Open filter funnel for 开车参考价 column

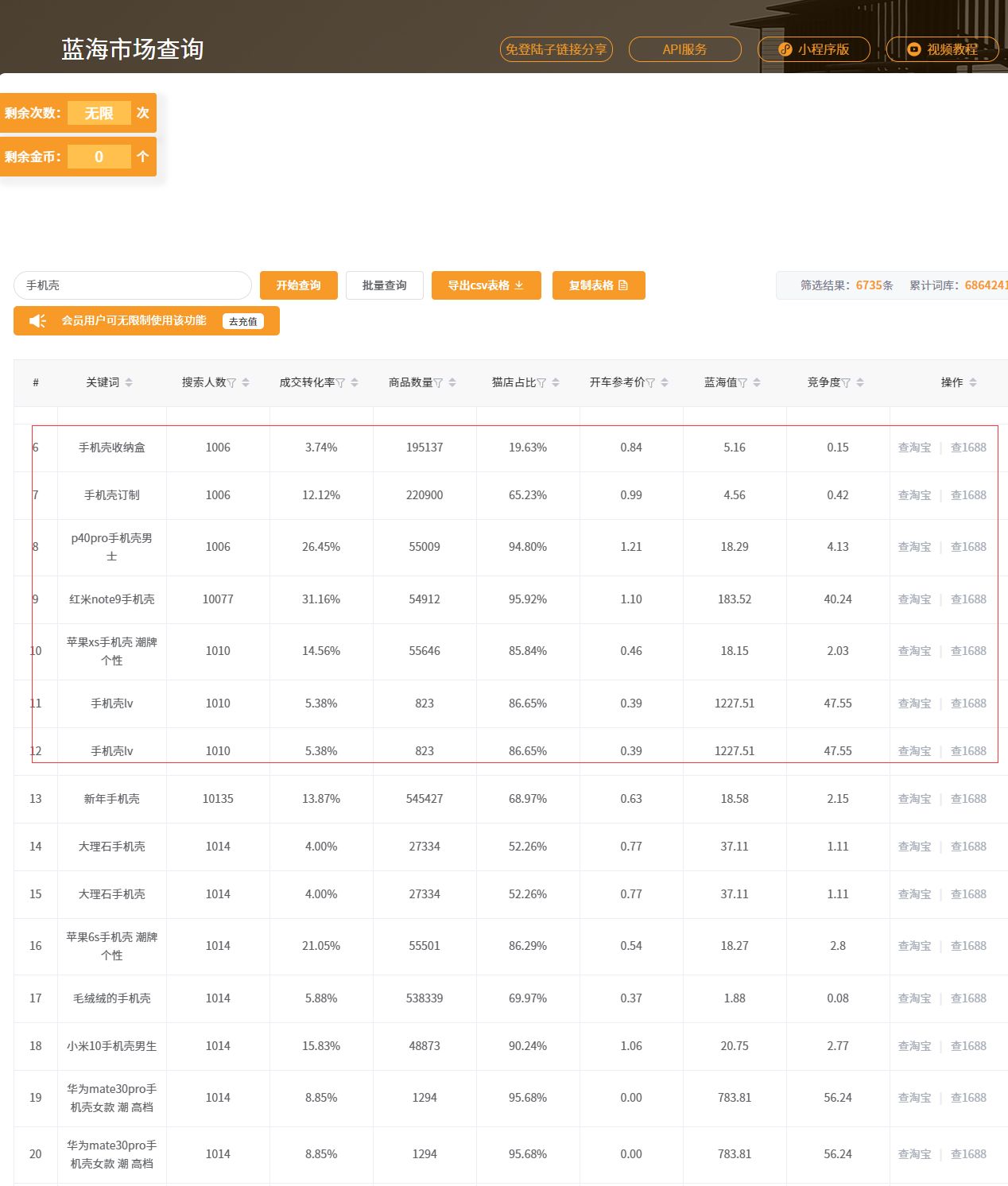651,383
